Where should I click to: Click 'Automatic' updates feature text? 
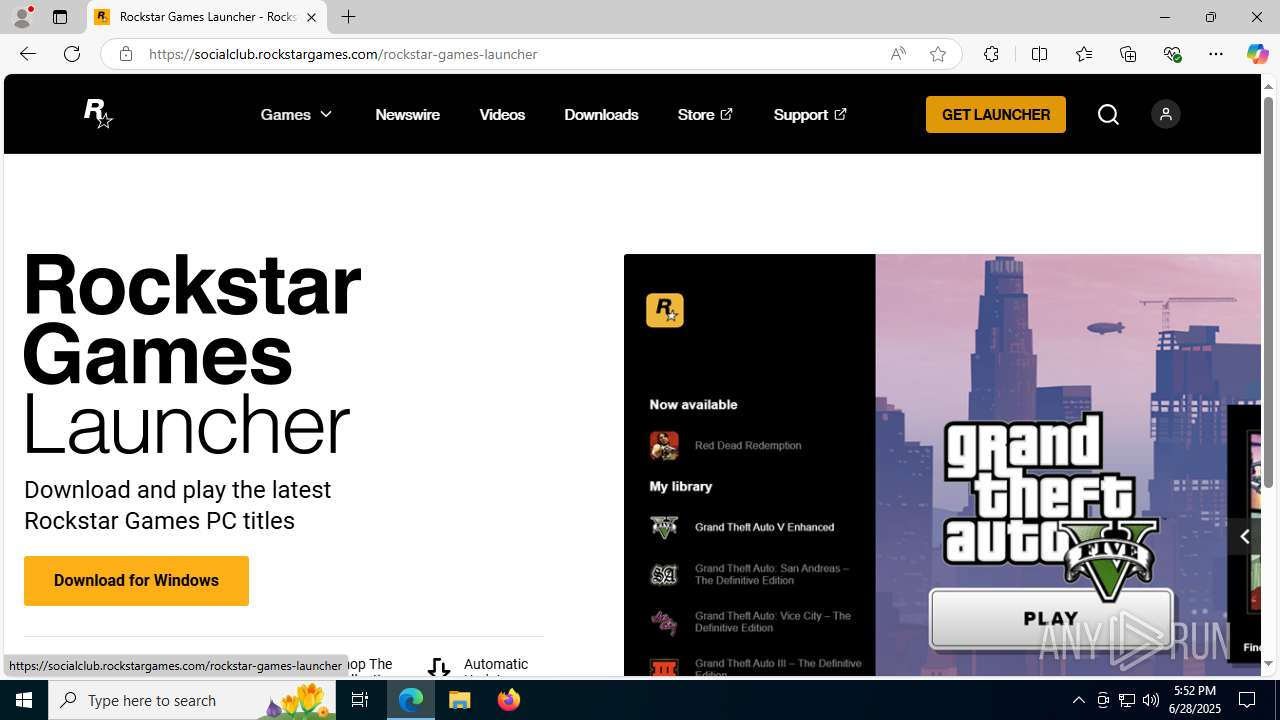click(496, 664)
